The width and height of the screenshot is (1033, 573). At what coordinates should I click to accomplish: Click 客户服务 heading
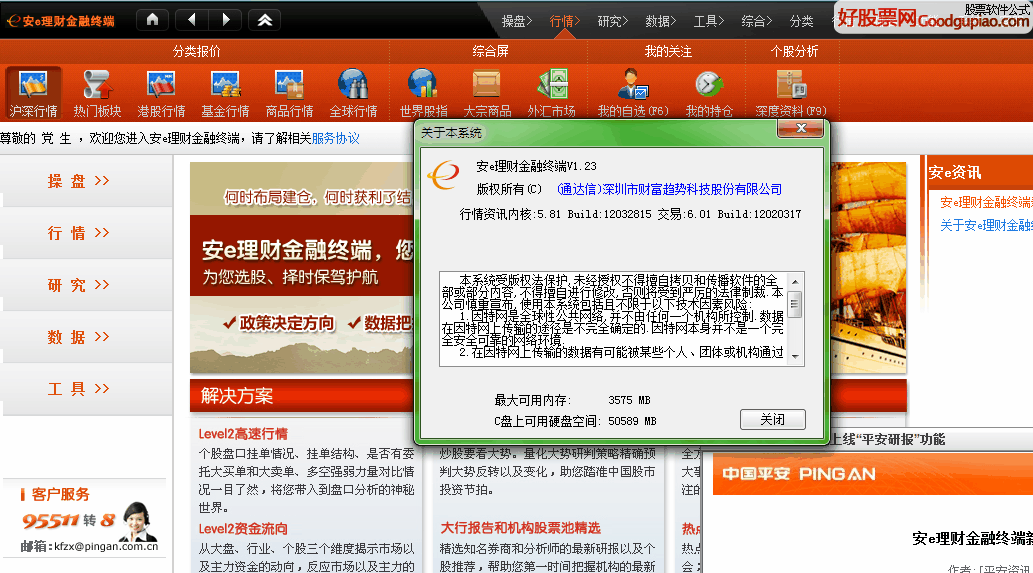coord(60,494)
